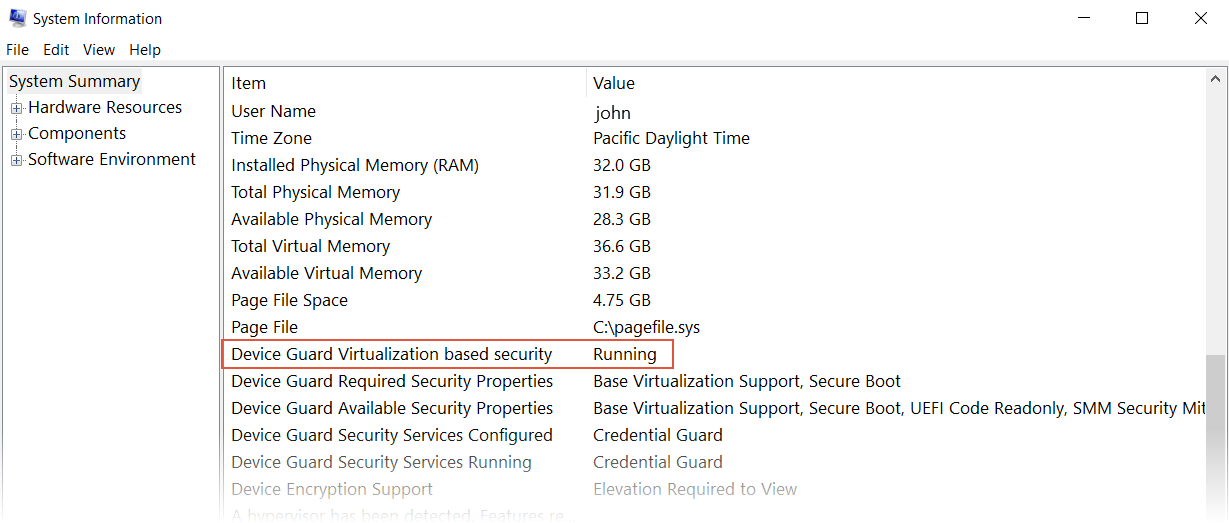This screenshot has height=523, width=1229.
Task: Click the Time Zone row
Action: 272,138
